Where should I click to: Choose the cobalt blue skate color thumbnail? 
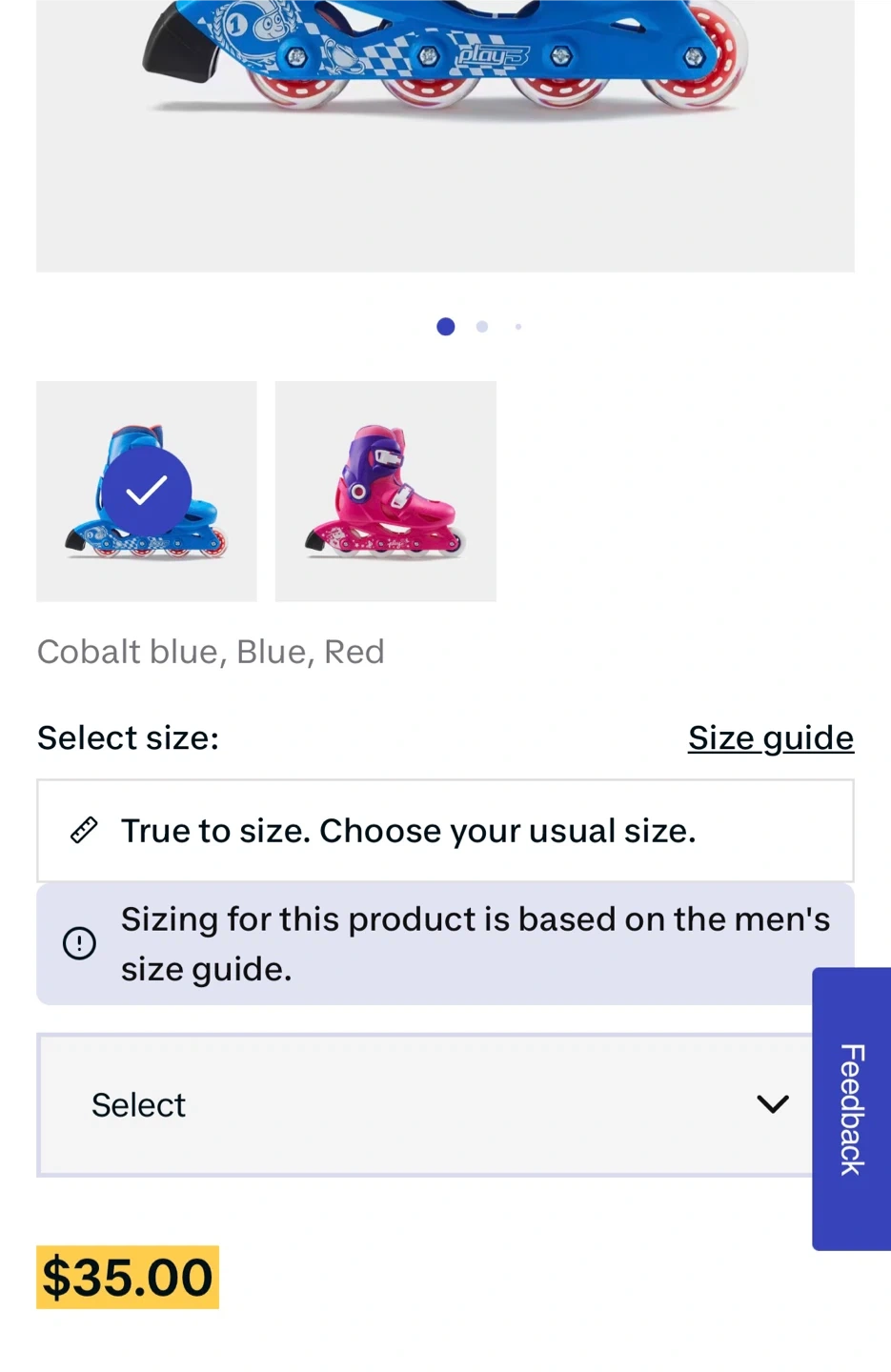147,492
